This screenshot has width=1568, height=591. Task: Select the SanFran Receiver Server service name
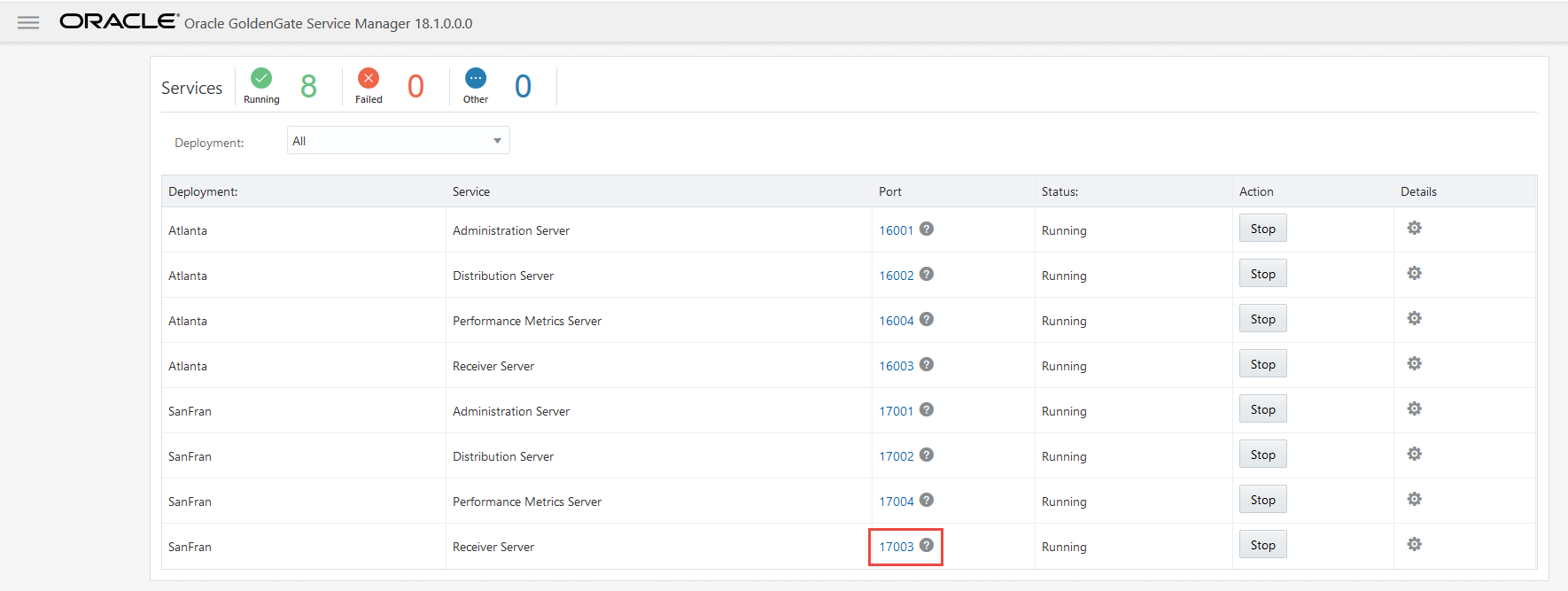click(x=493, y=547)
